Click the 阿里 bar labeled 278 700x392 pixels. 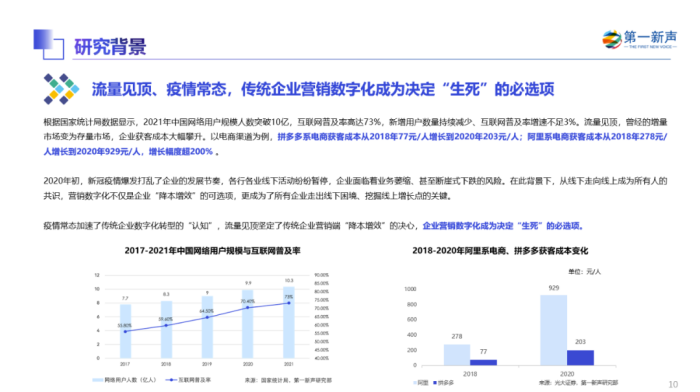point(457,355)
